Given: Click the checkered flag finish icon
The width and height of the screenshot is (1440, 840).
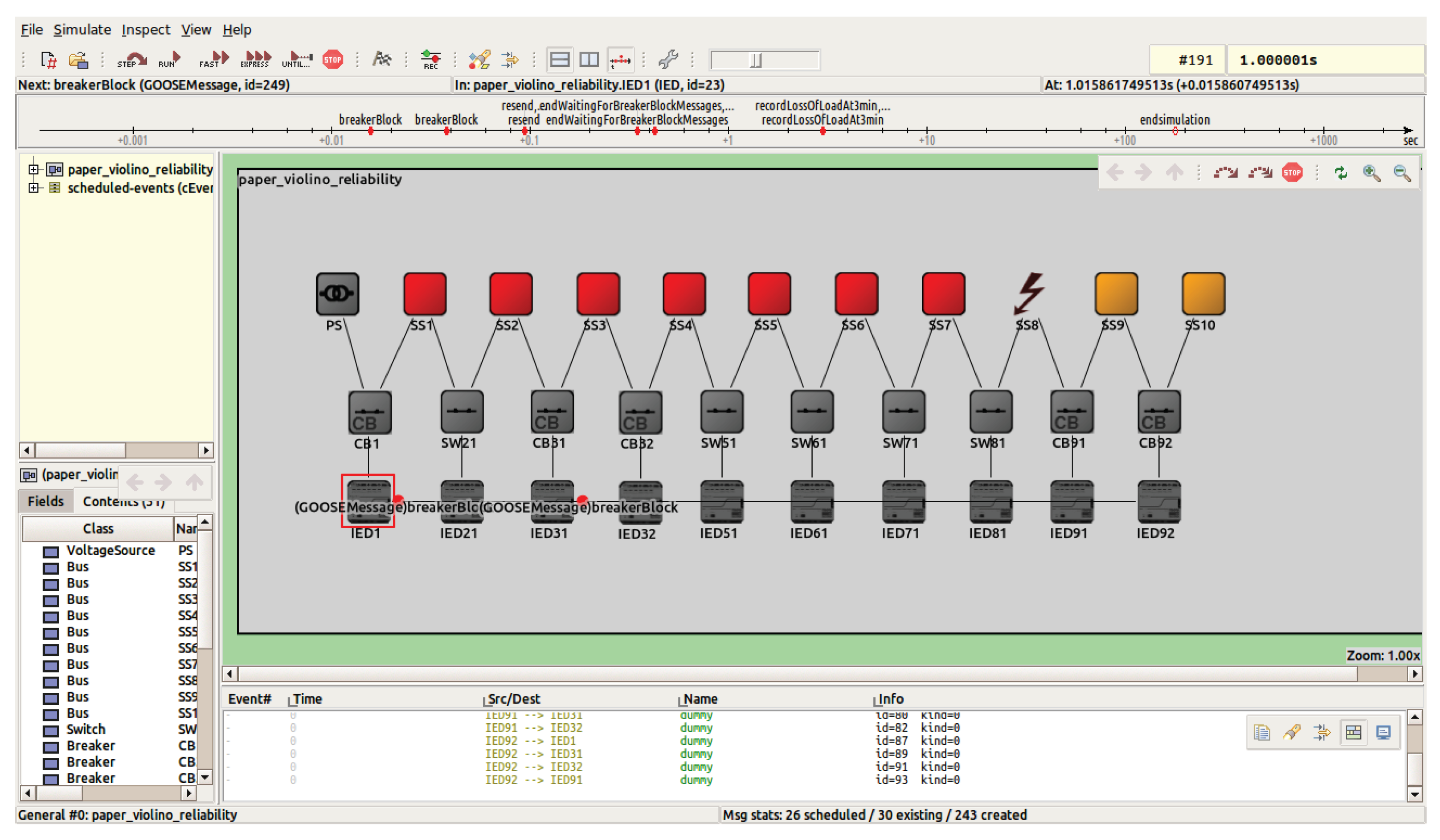Looking at the screenshot, I should pyautogui.click(x=381, y=59).
